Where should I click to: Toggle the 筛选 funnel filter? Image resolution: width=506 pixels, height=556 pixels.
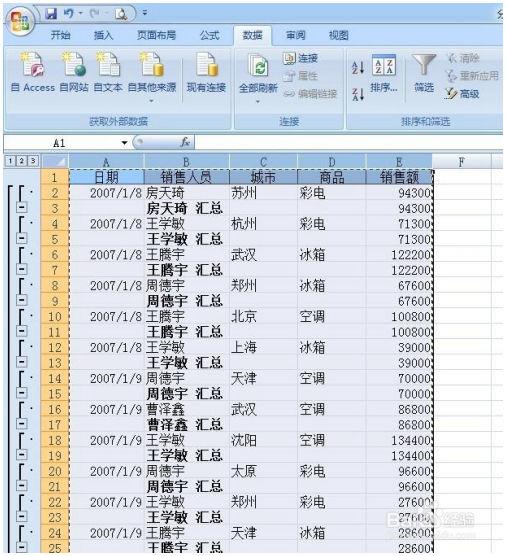[x=424, y=73]
